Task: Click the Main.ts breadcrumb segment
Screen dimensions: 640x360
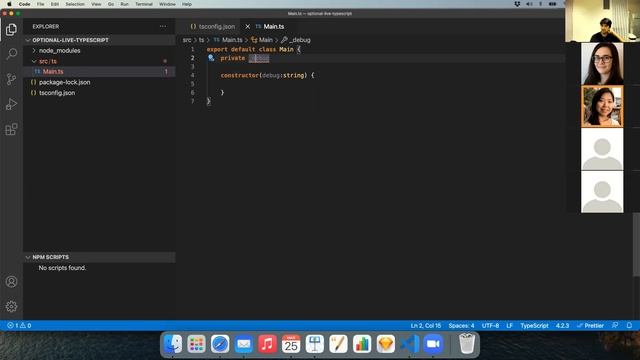Action: click(x=228, y=40)
